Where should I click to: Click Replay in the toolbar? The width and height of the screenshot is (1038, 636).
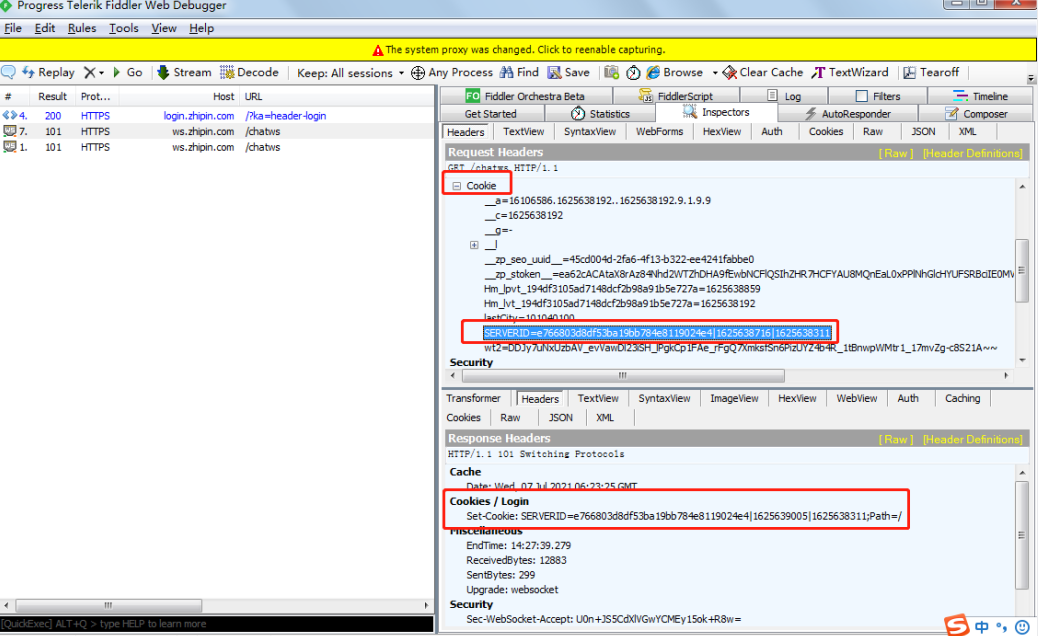[48, 72]
